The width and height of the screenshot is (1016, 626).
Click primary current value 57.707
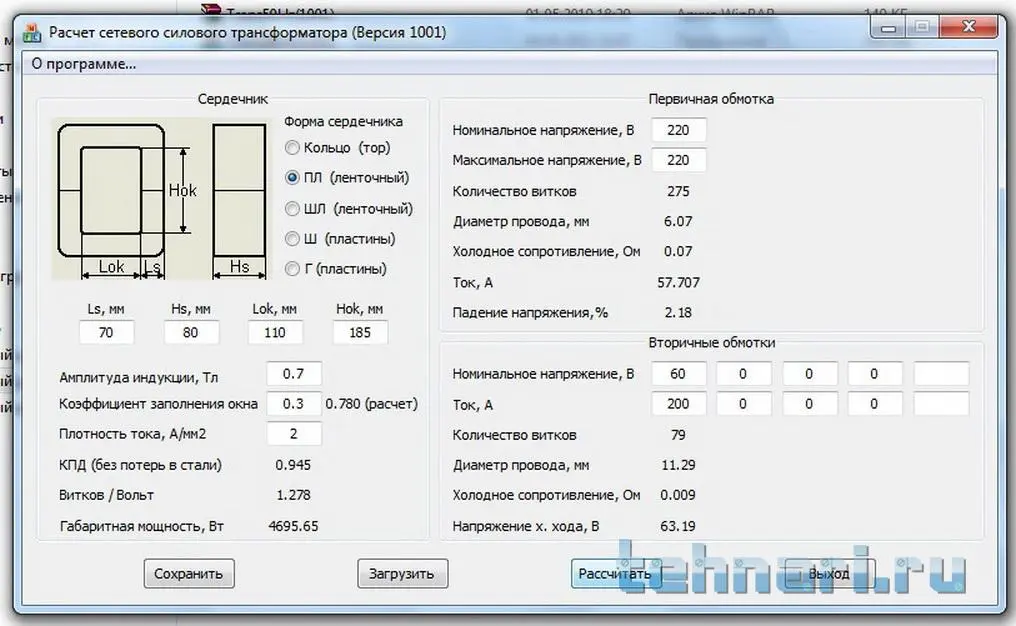678,283
